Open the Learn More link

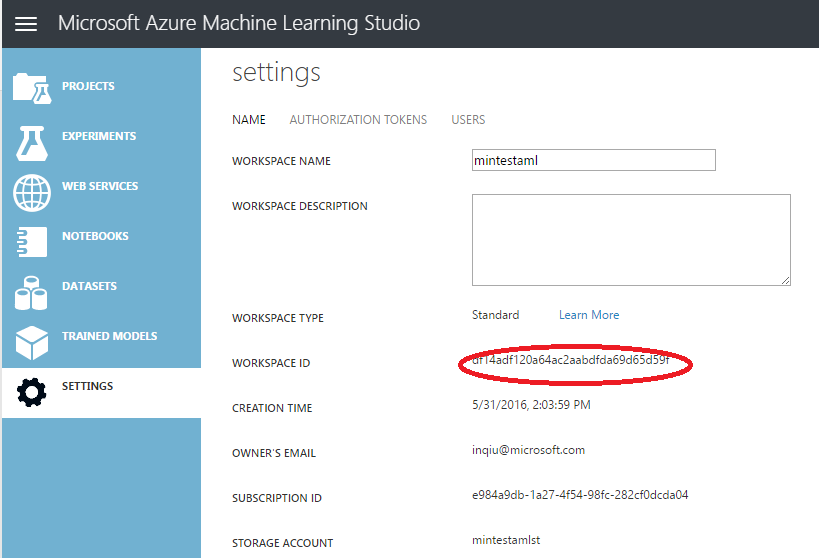[589, 315]
